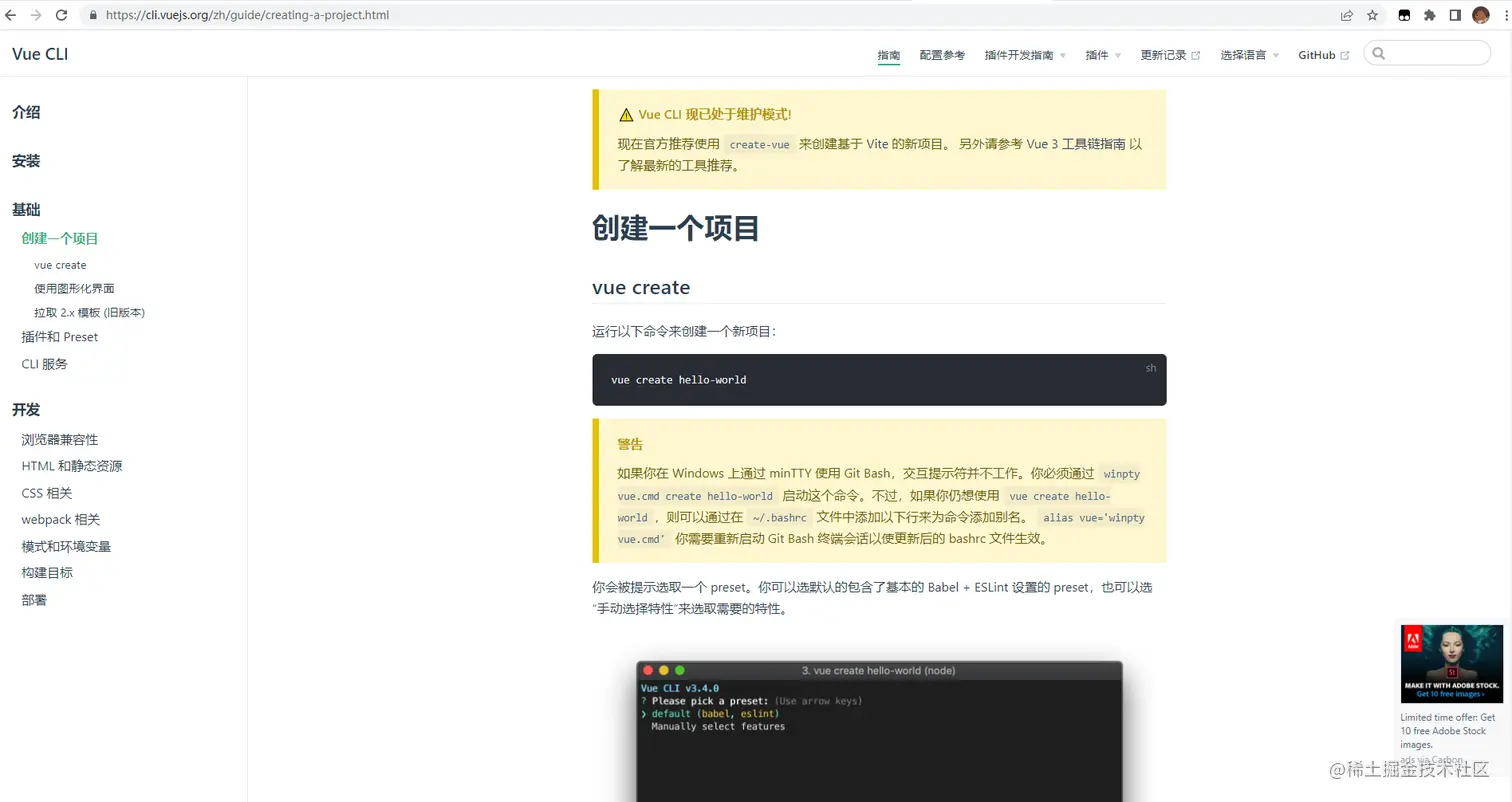The width and height of the screenshot is (1512, 802).
Task: Bookmark this page with star icon
Action: click(x=1373, y=15)
